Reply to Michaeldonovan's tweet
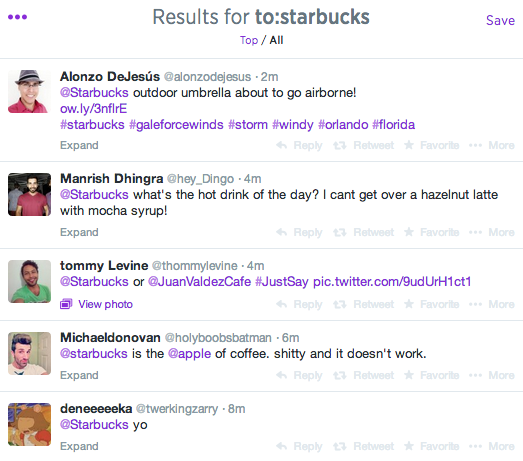 (x=299, y=376)
